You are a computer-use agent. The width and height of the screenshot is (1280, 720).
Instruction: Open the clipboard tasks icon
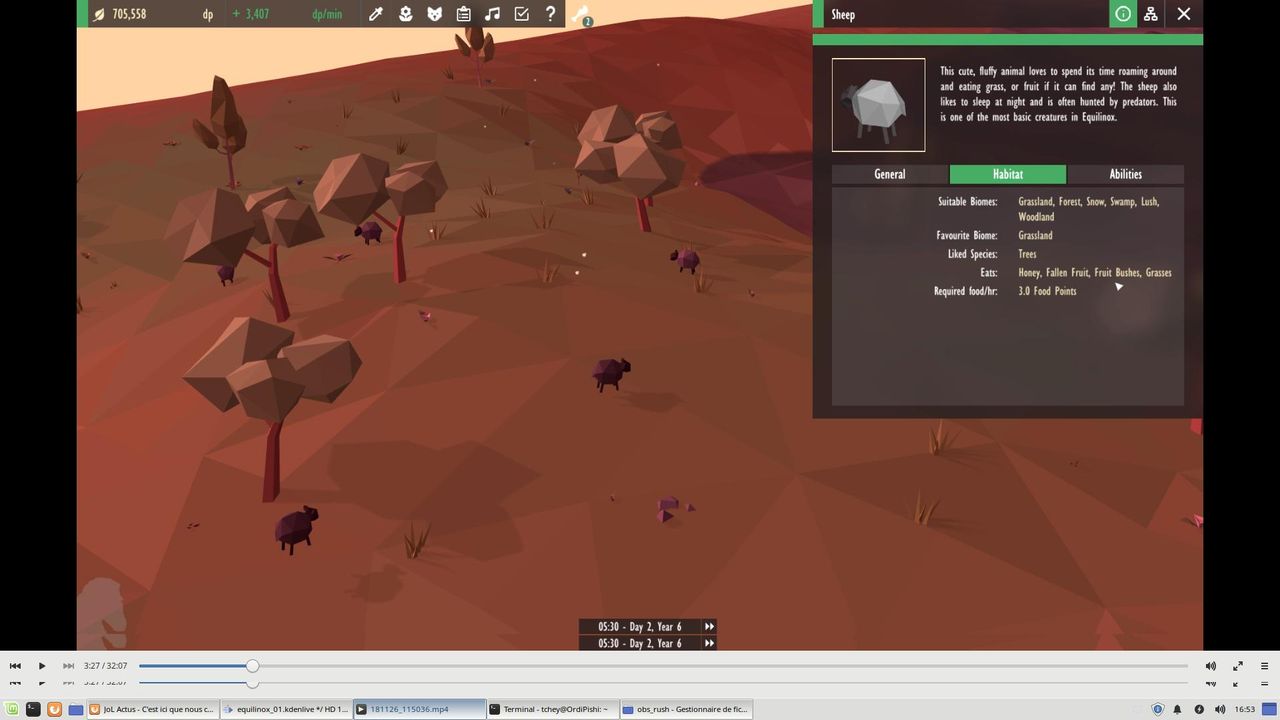tap(463, 14)
